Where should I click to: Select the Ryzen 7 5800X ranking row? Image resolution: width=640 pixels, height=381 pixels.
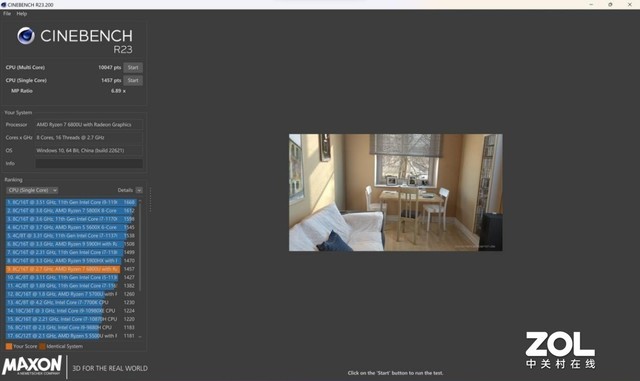70,211
